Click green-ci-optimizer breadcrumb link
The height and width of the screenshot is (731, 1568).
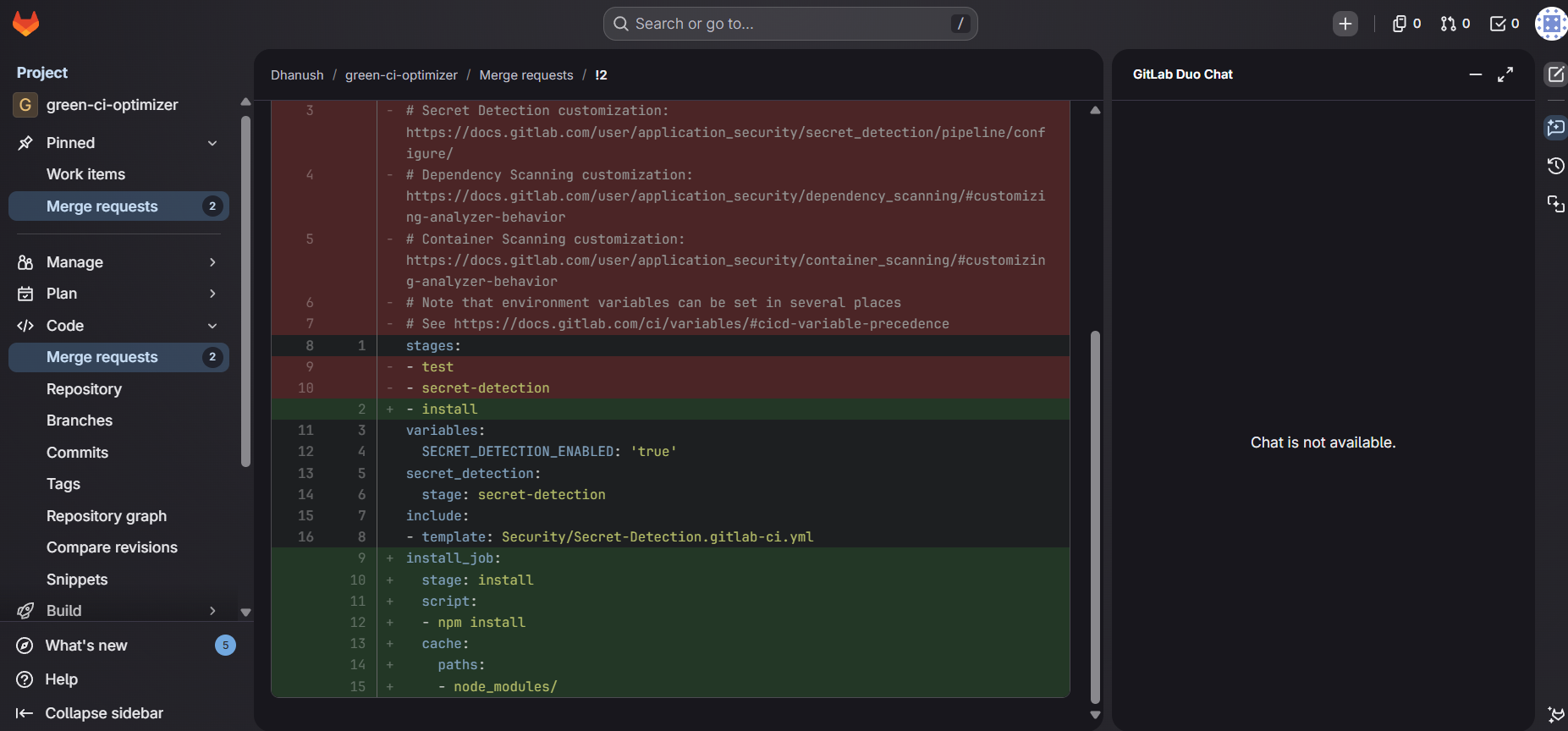coord(401,75)
